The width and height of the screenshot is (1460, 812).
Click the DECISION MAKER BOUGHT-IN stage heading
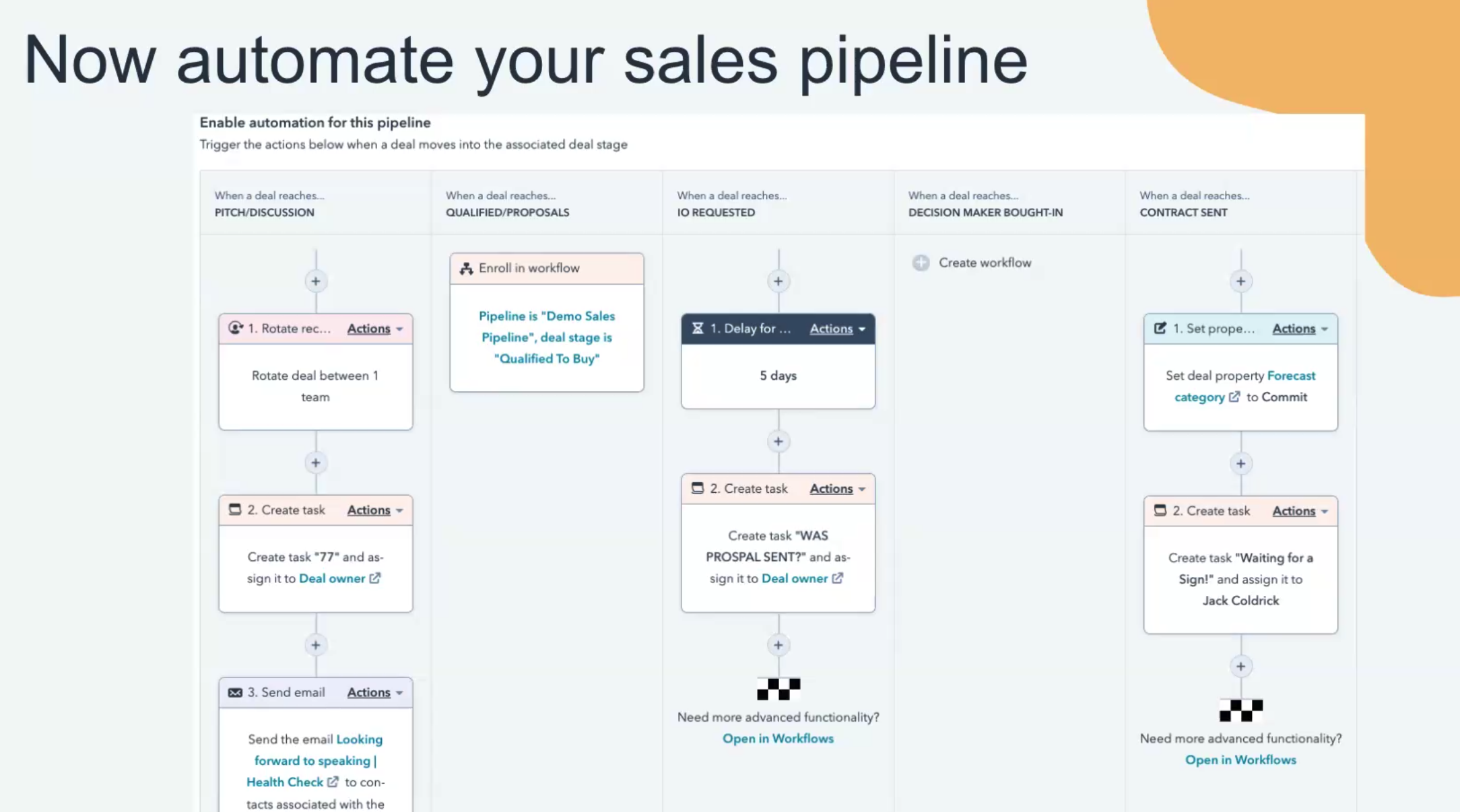tap(985, 213)
